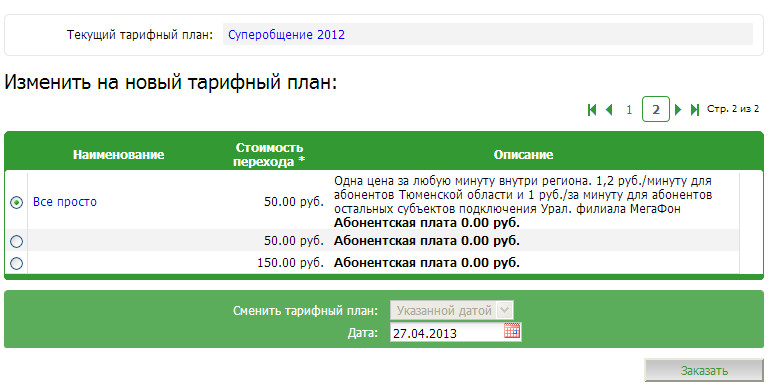
Task: Click the 150.00 руб. cost cell
Action: (290, 262)
